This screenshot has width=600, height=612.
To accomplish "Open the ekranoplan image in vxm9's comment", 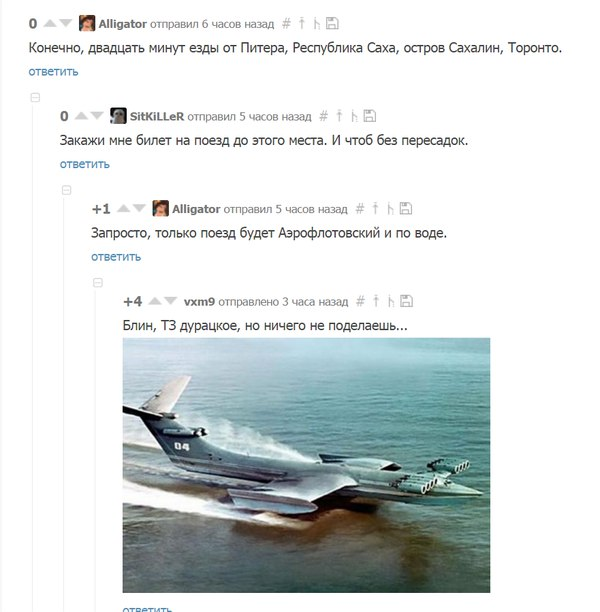I will point(306,465).
